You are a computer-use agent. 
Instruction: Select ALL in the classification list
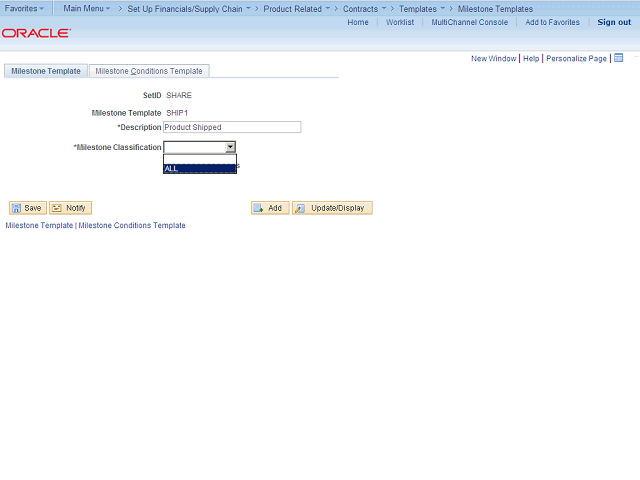(200, 169)
